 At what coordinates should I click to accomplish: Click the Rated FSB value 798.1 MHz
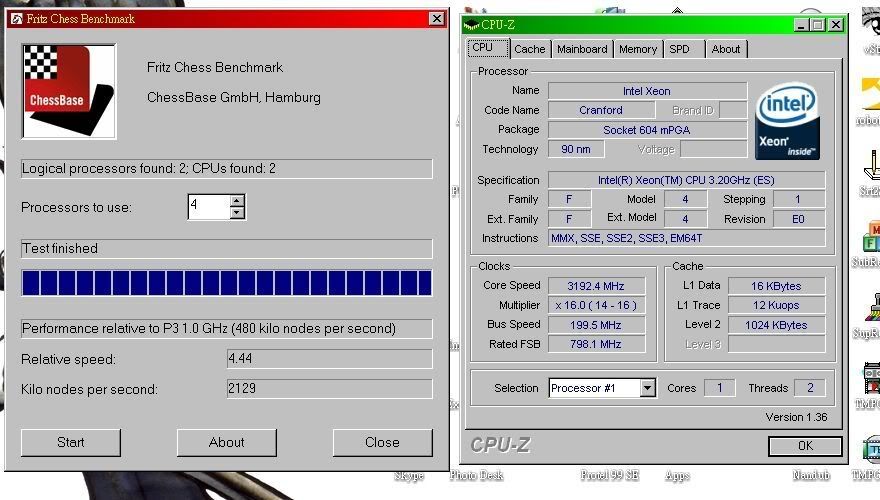(596, 344)
